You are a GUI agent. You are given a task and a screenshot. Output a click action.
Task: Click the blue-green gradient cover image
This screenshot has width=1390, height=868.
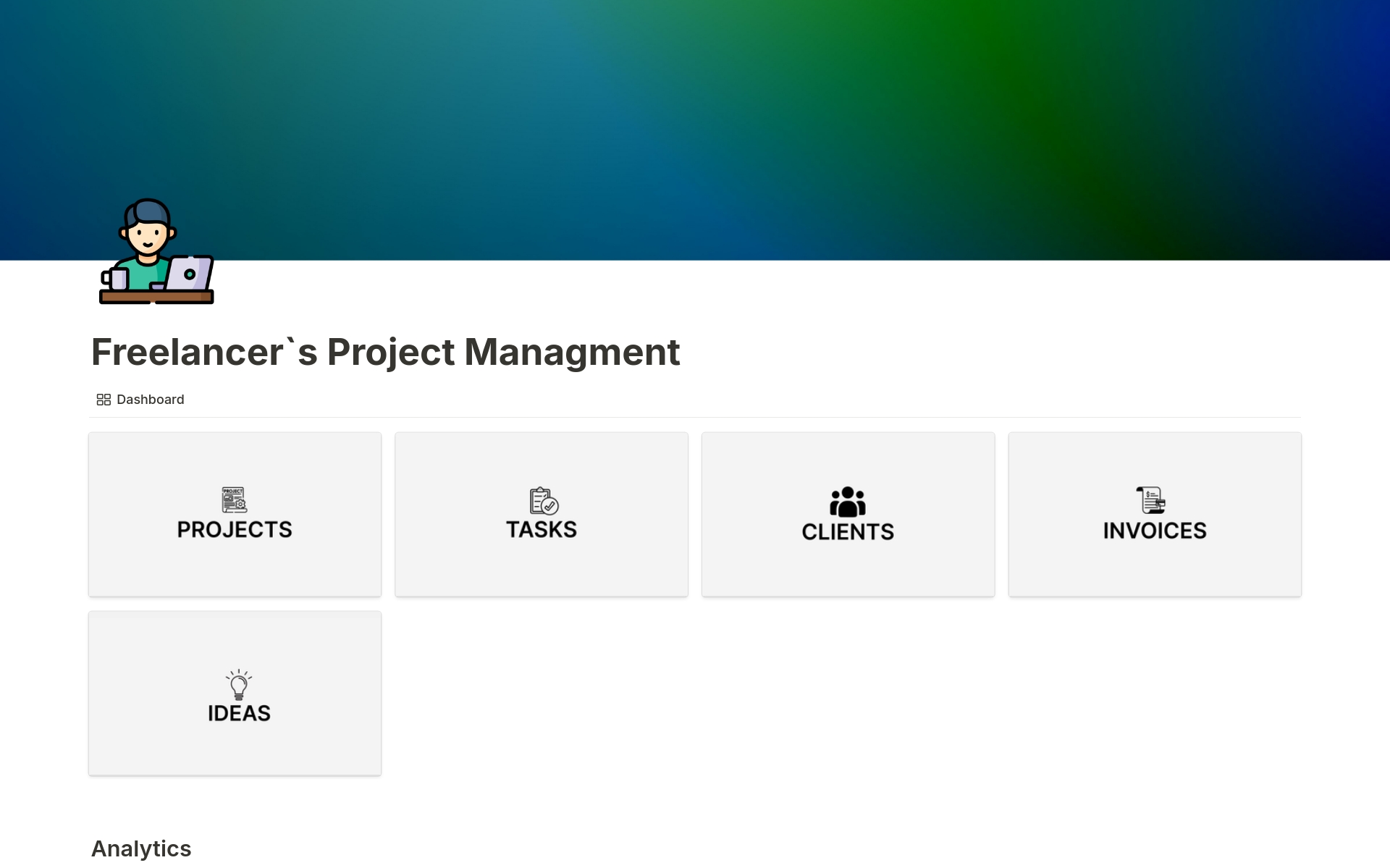pos(724,109)
